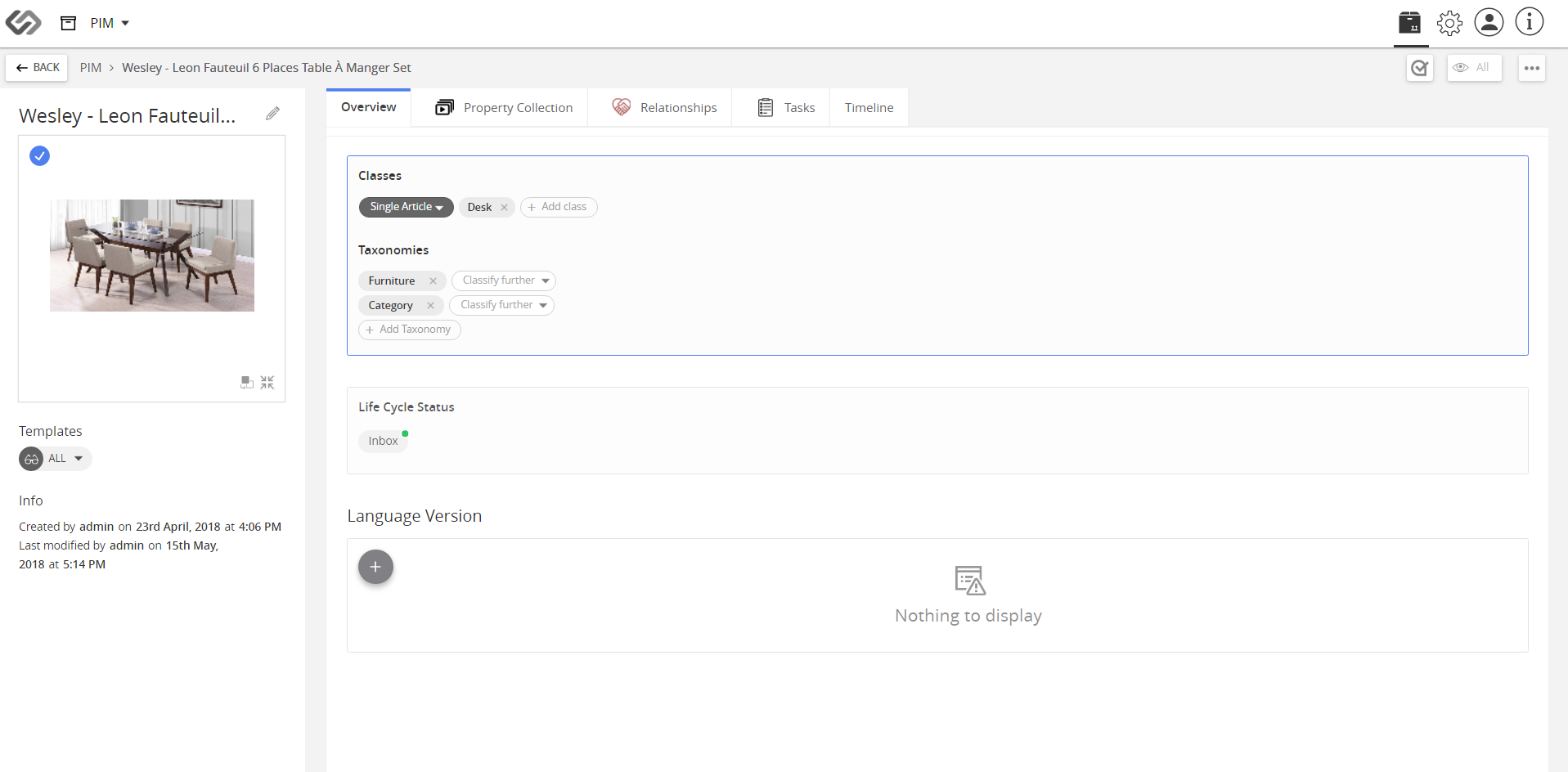The width and height of the screenshot is (1568, 772).
Task: Open the dining table product thumbnail
Action: (152, 255)
